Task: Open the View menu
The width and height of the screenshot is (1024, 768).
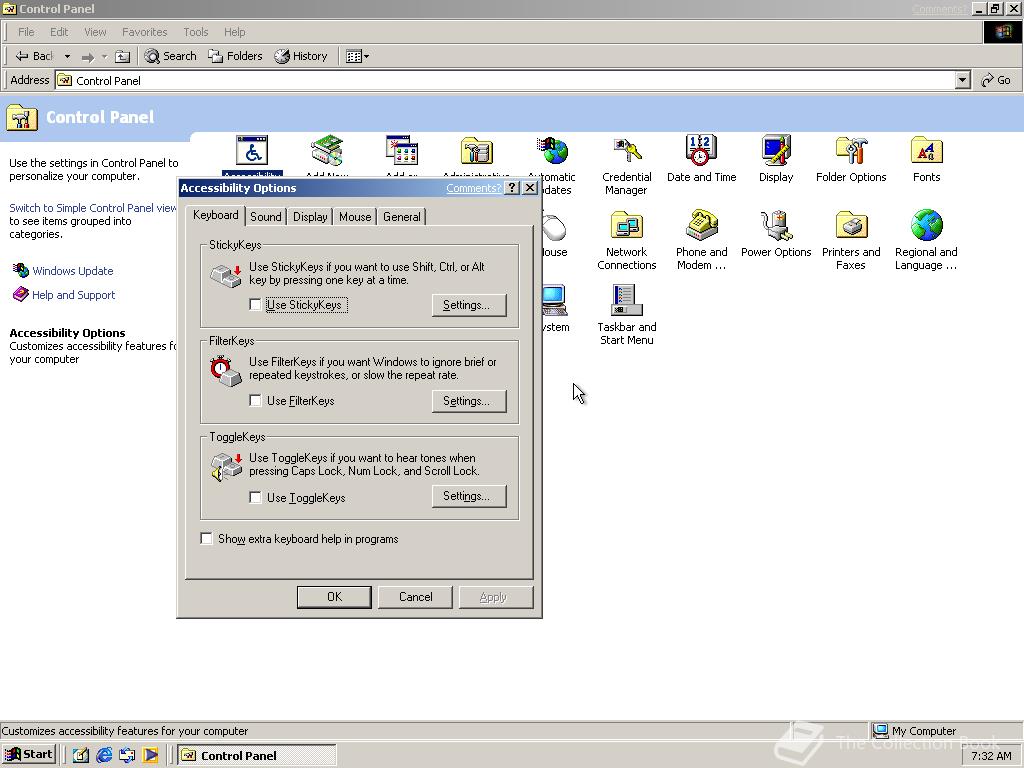Action: (x=95, y=32)
